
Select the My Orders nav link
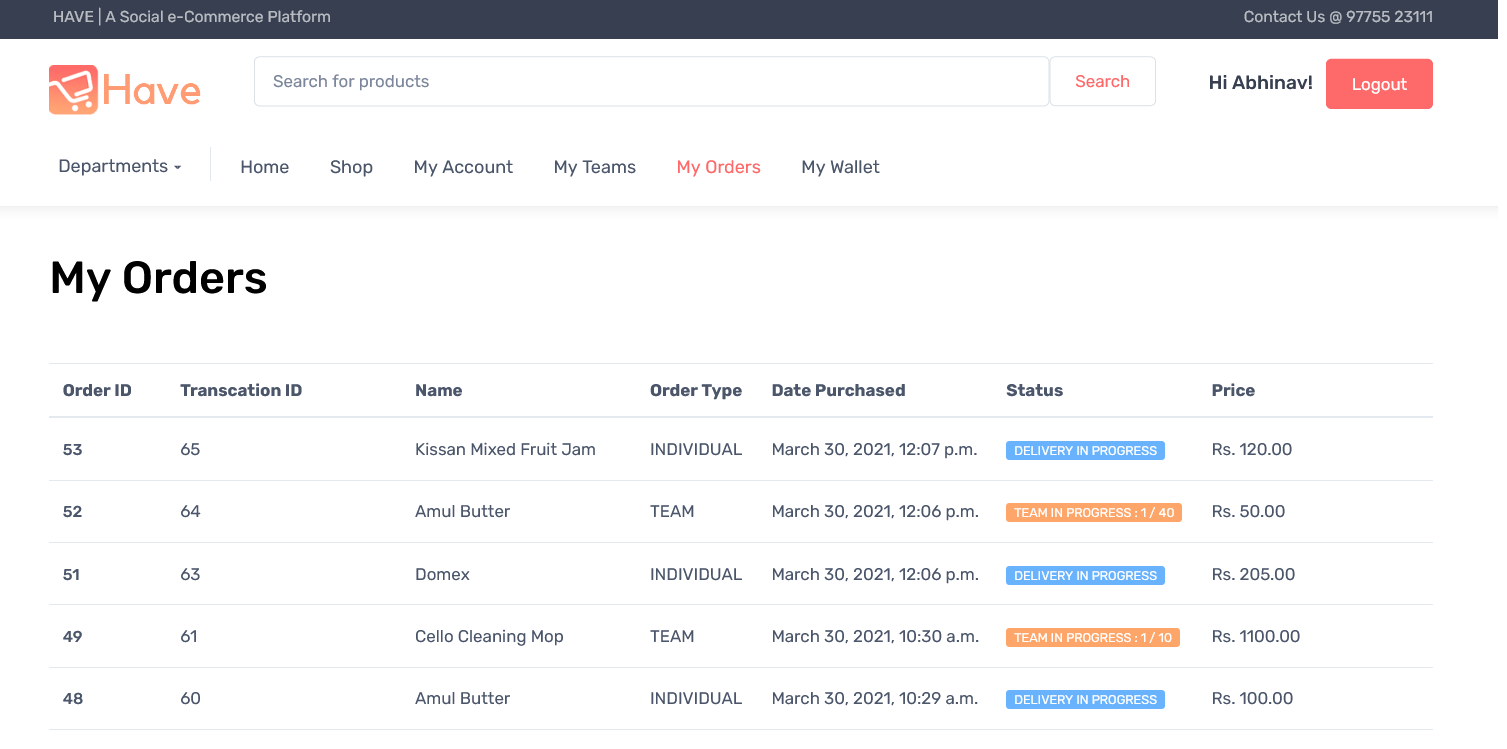point(718,167)
